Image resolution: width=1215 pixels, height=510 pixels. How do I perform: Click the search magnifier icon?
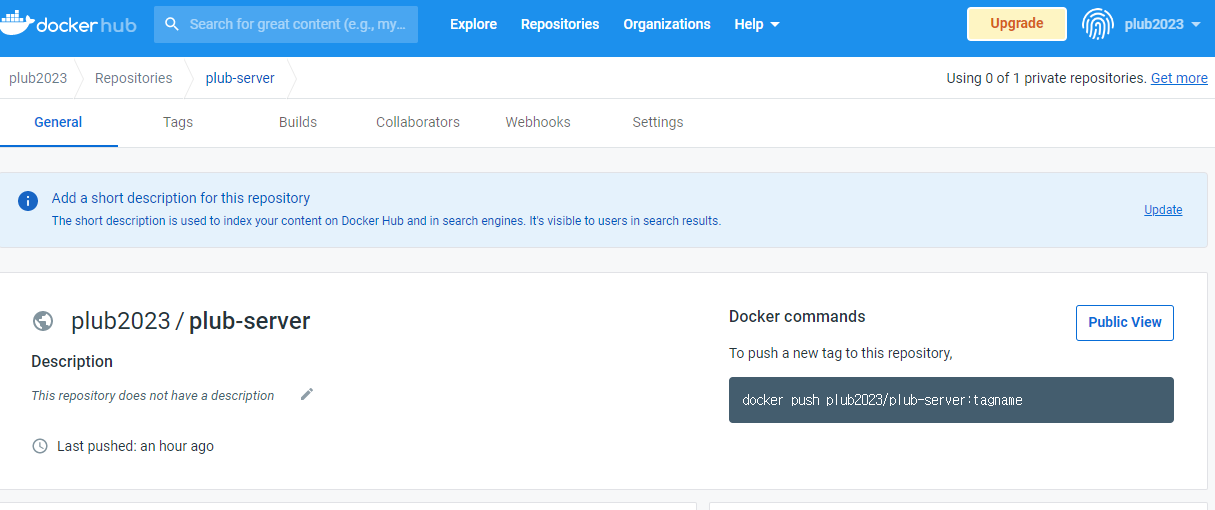[x=172, y=24]
